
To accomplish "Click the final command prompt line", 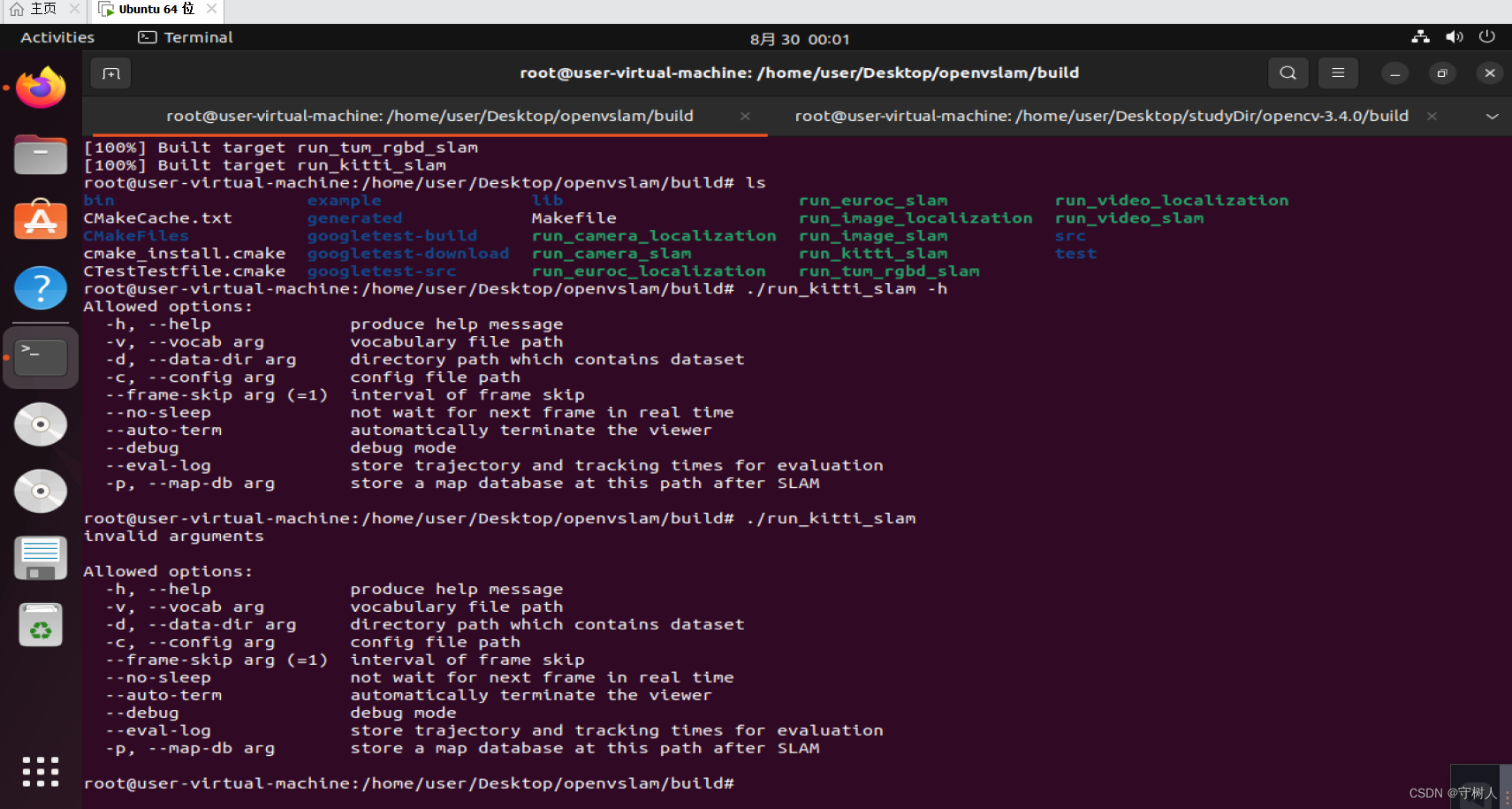I will 408,784.
